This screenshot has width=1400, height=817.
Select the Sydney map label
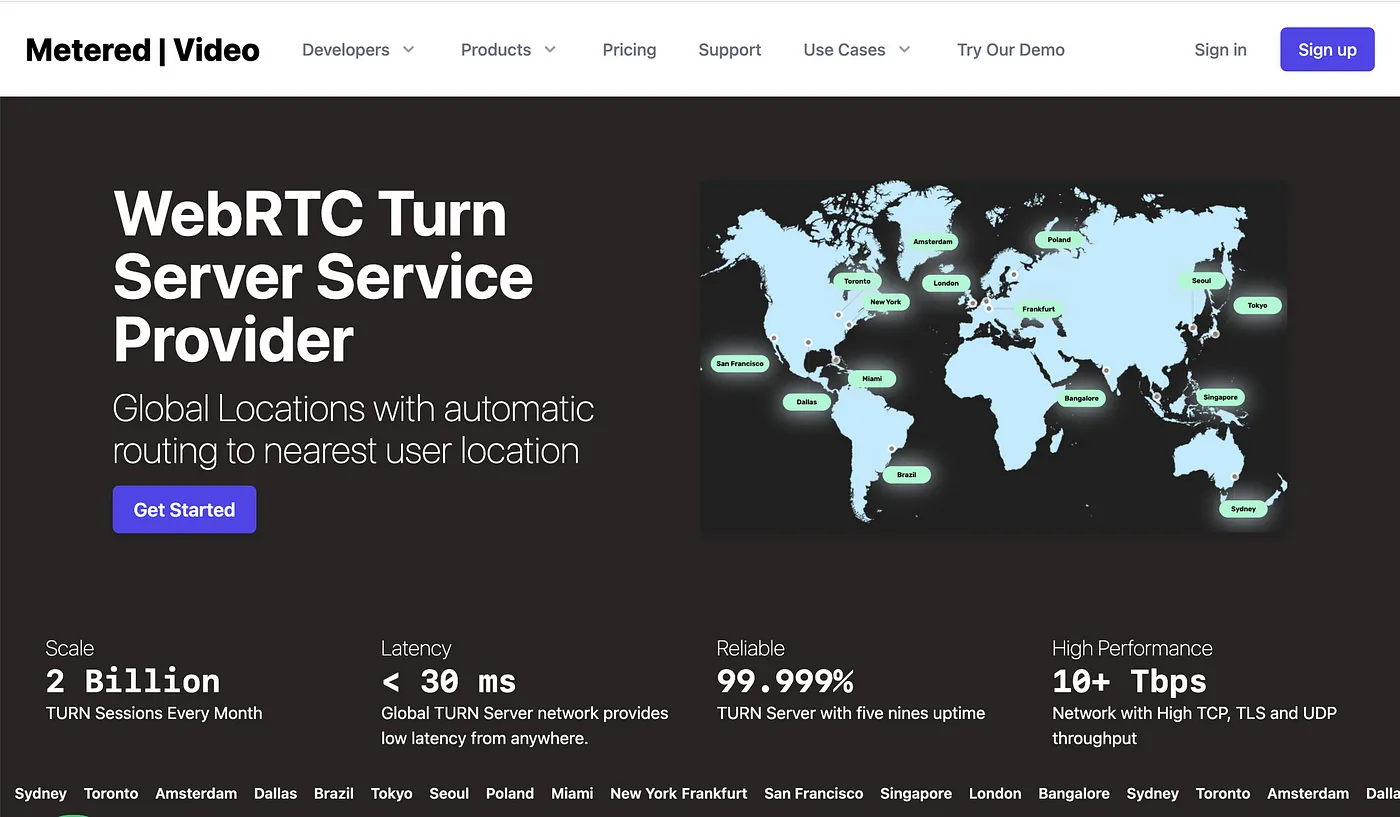click(x=1243, y=509)
